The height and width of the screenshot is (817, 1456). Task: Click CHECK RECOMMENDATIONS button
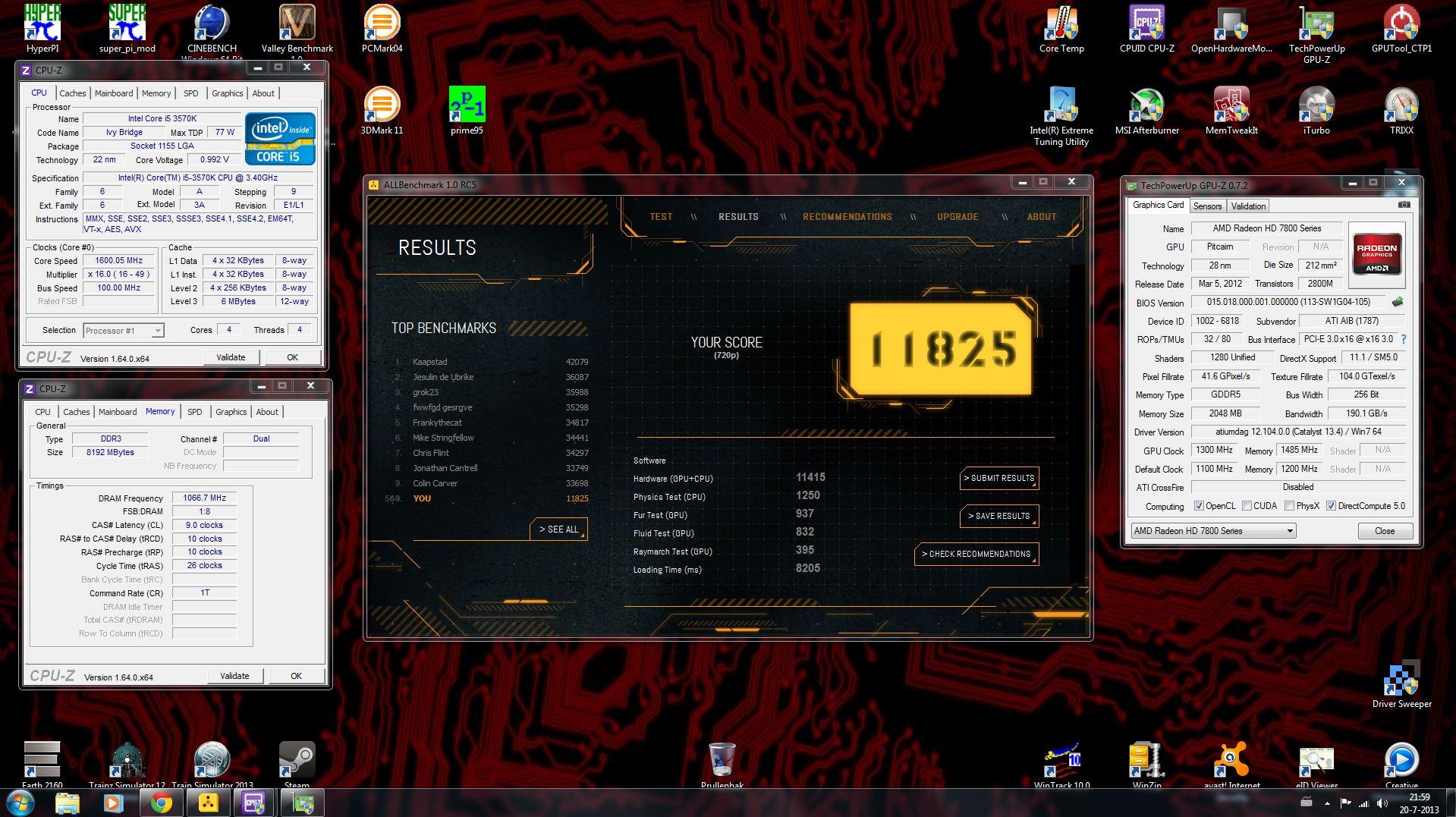coord(976,554)
